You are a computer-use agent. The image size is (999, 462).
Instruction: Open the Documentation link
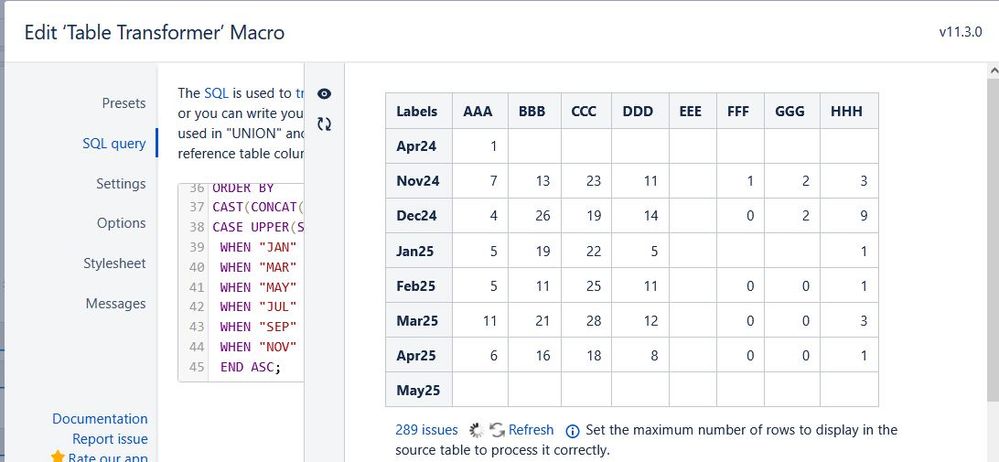click(100, 419)
